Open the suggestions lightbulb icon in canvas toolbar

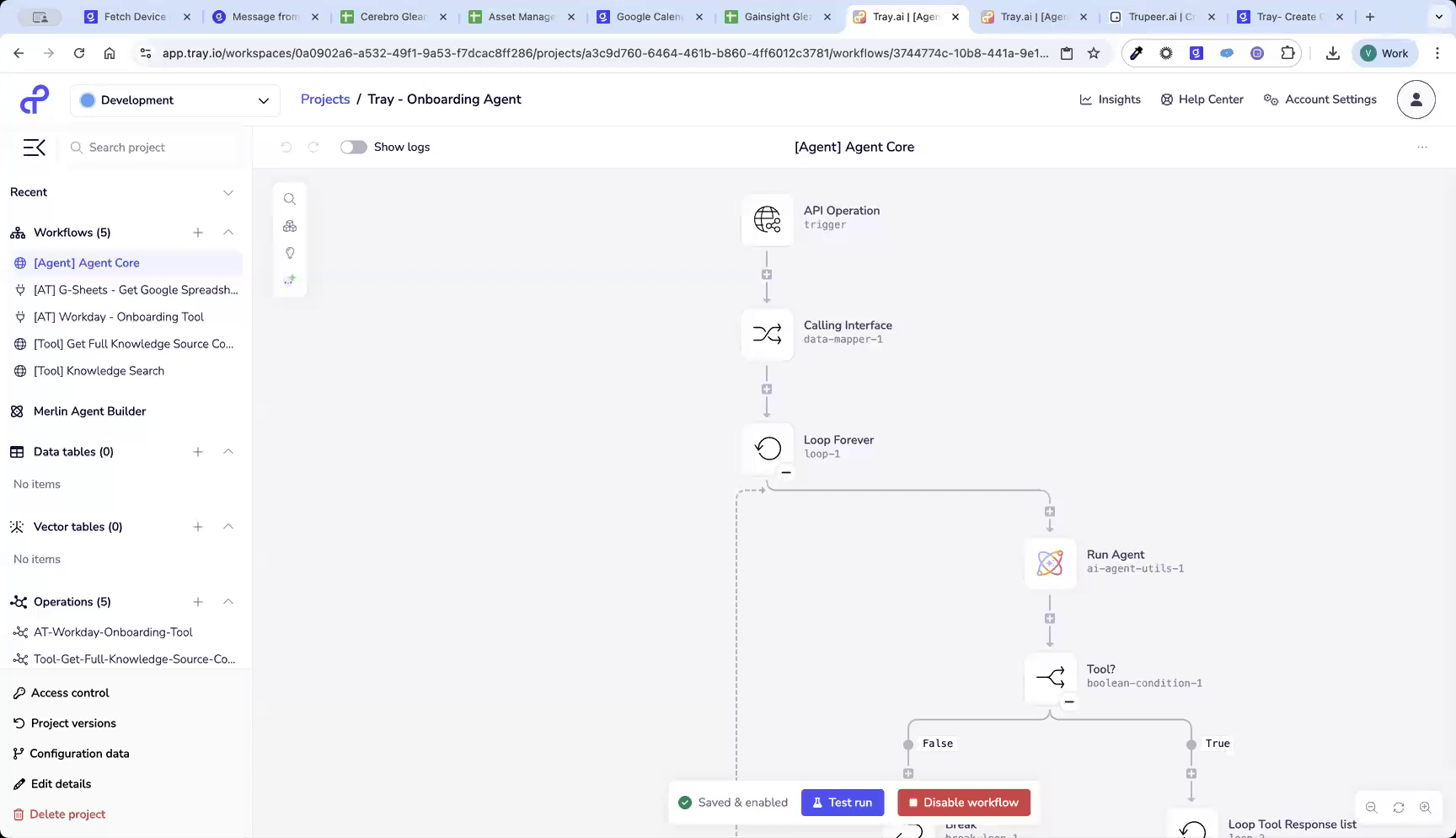click(x=290, y=253)
